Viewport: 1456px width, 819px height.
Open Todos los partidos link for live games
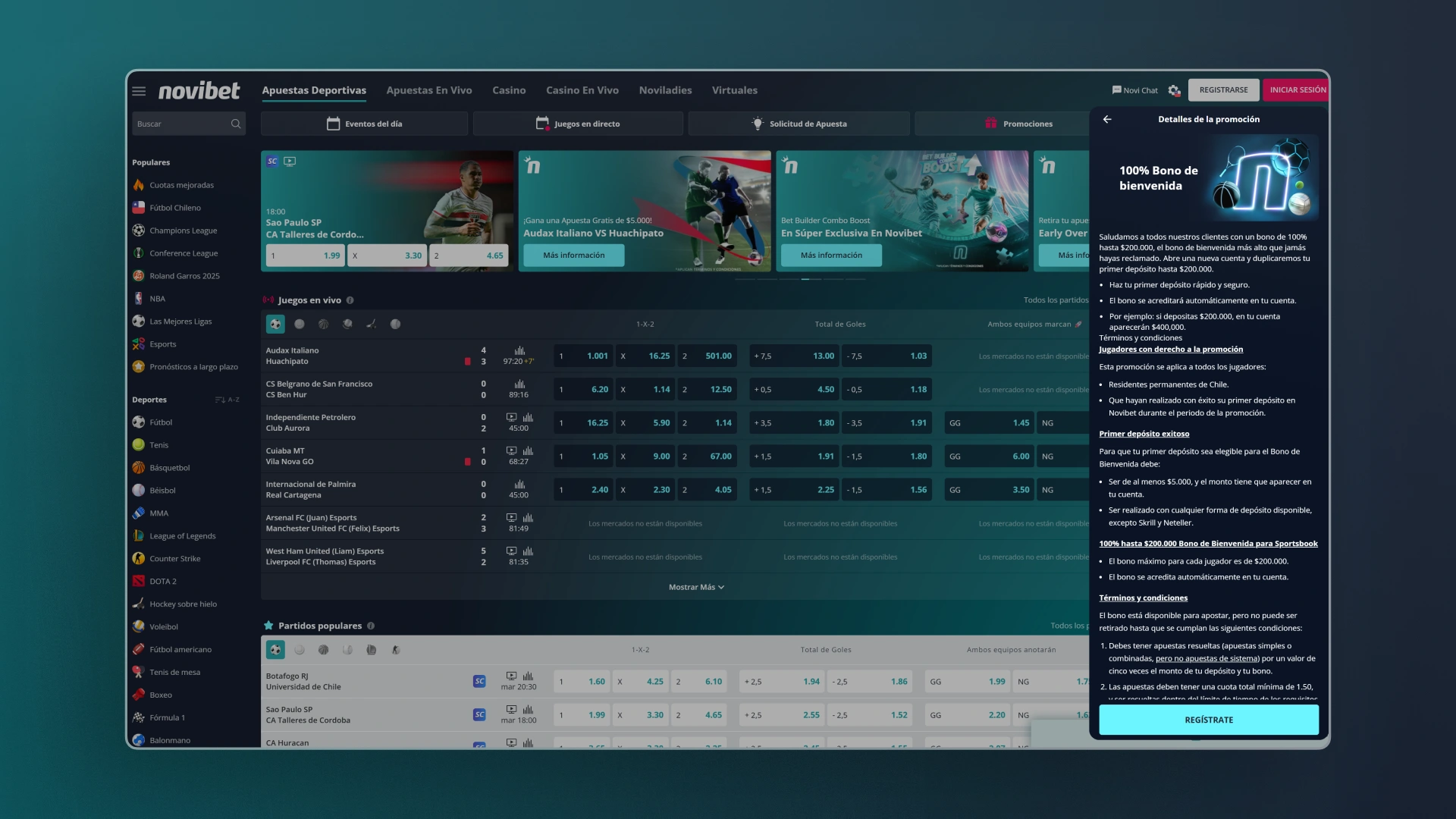(1056, 300)
